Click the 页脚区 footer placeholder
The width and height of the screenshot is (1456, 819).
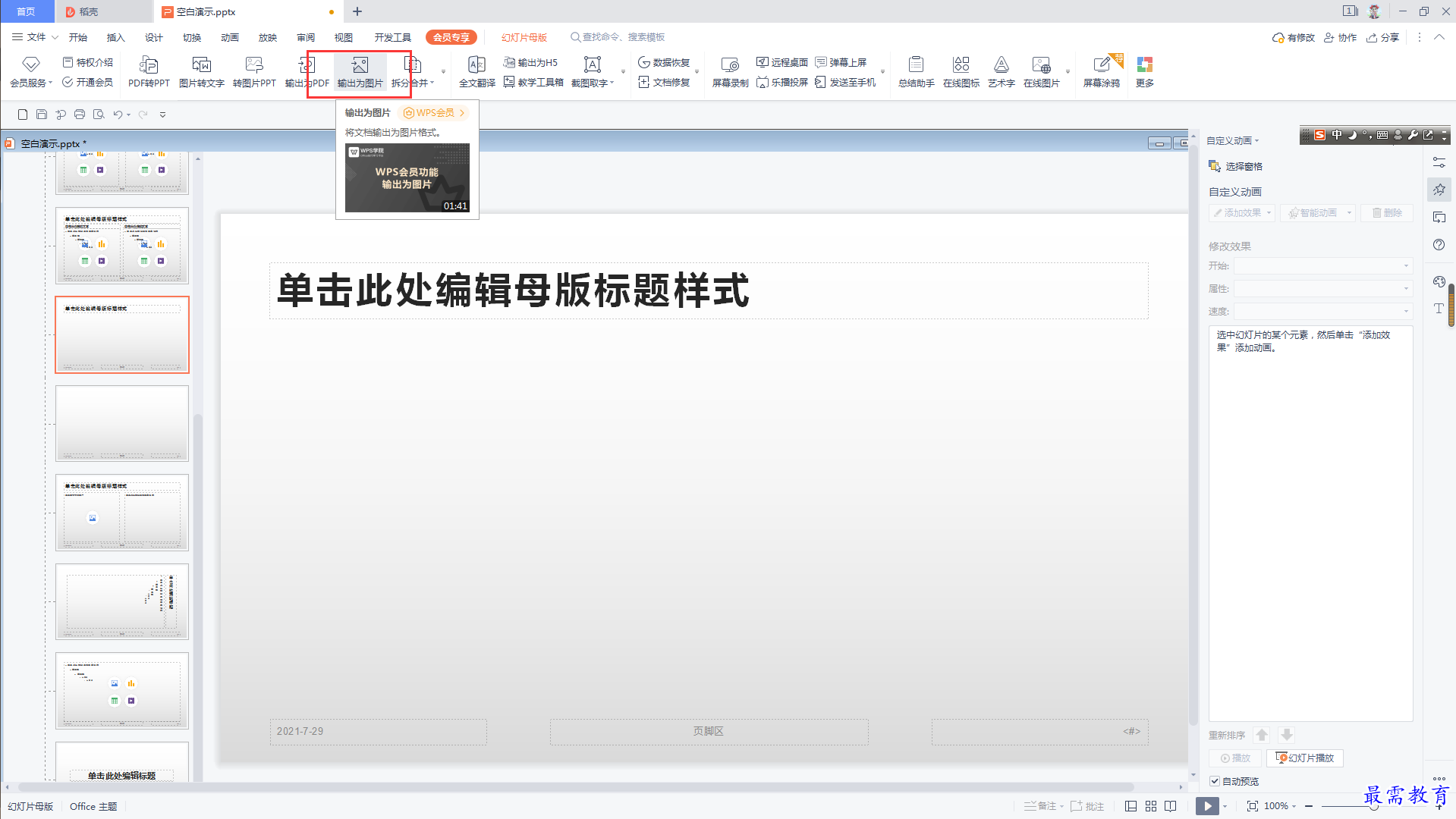[709, 732]
